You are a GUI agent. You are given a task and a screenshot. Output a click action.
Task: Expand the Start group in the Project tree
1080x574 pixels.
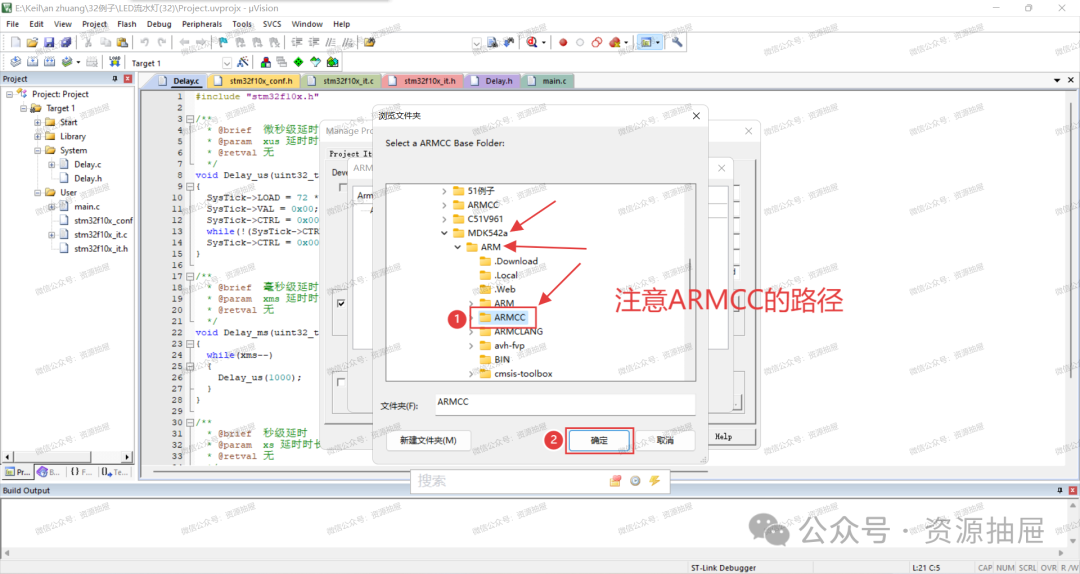37,122
